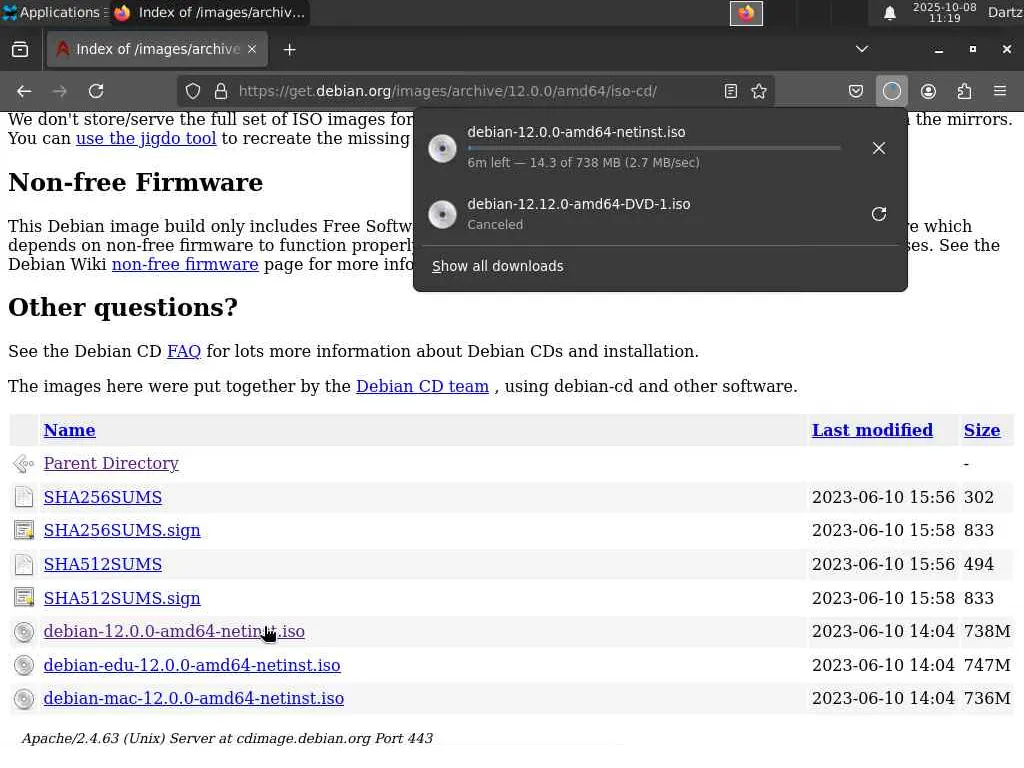Screen dimensions: 1024x768
Task: Cancel the netinst ISO download
Action: [878, 148]
